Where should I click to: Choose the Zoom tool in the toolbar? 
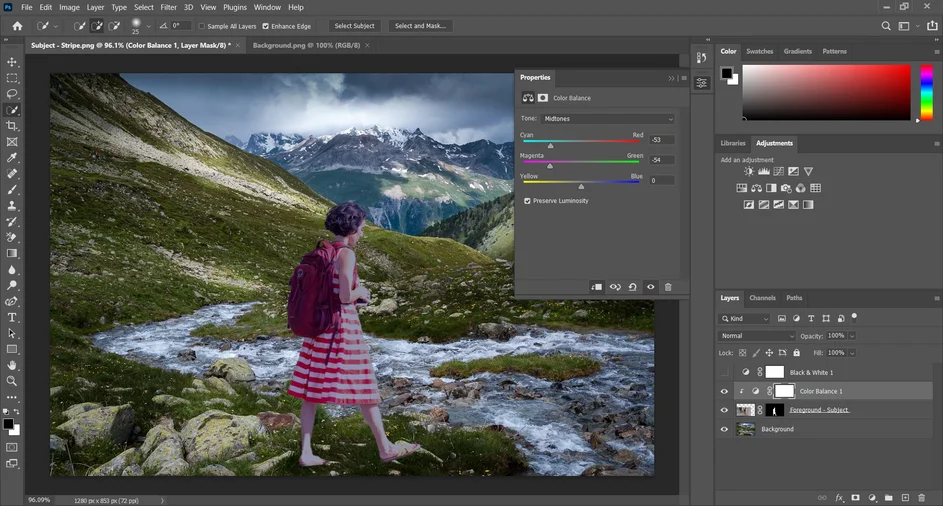12,381
